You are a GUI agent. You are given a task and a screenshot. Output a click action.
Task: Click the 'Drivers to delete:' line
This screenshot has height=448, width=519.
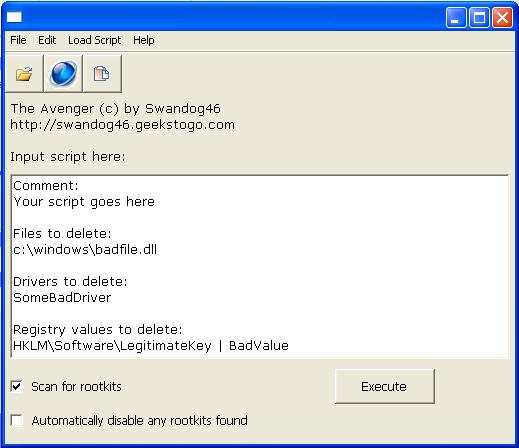pos(70,282)
